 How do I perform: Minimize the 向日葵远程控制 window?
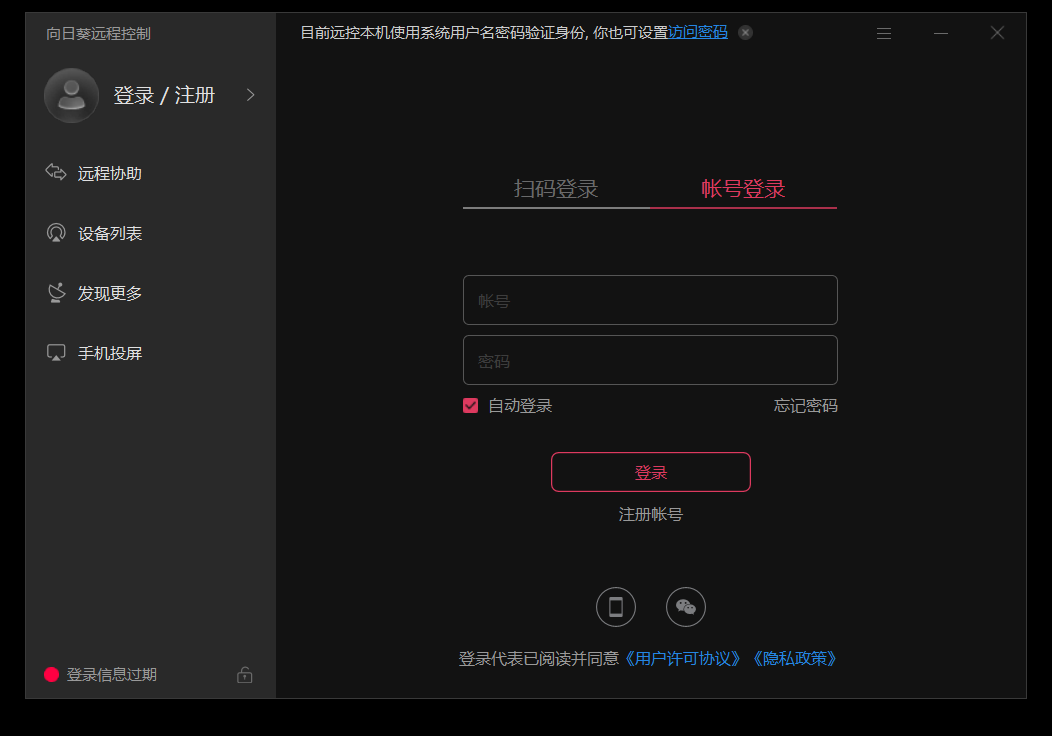pos(941,33)
